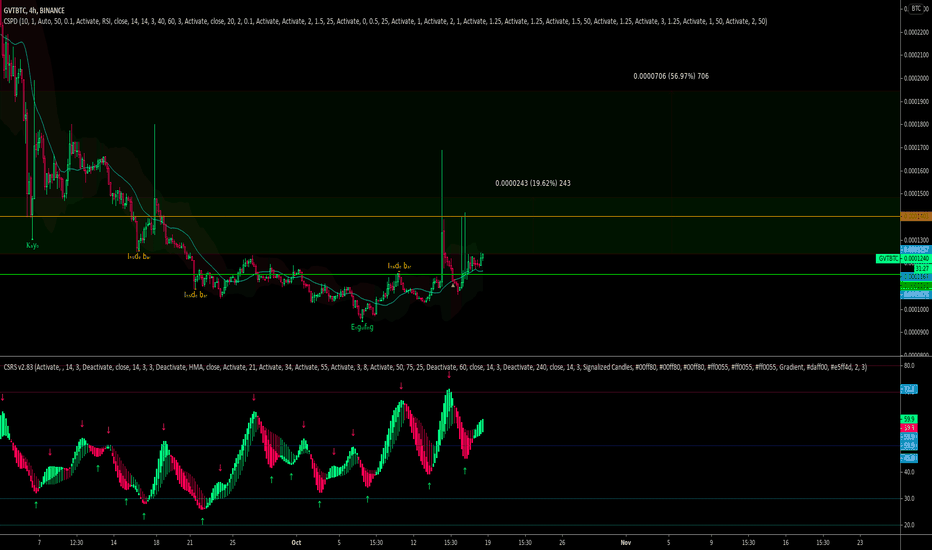Click the BTC currency badge on price scale

(916, 9)
